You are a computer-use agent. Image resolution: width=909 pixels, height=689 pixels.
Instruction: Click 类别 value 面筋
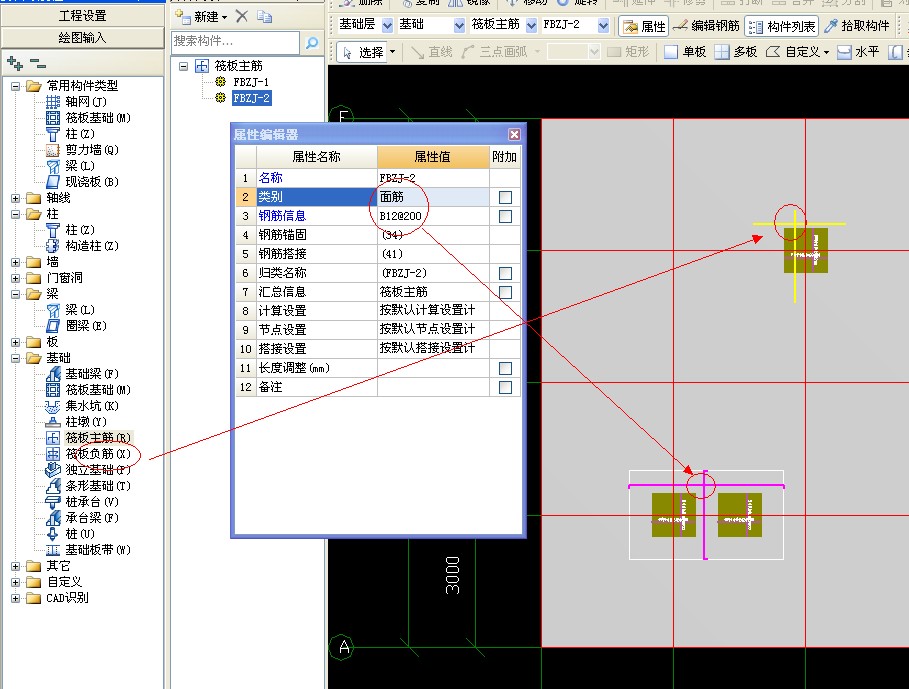pyautogui.click(x=433, y=197)
